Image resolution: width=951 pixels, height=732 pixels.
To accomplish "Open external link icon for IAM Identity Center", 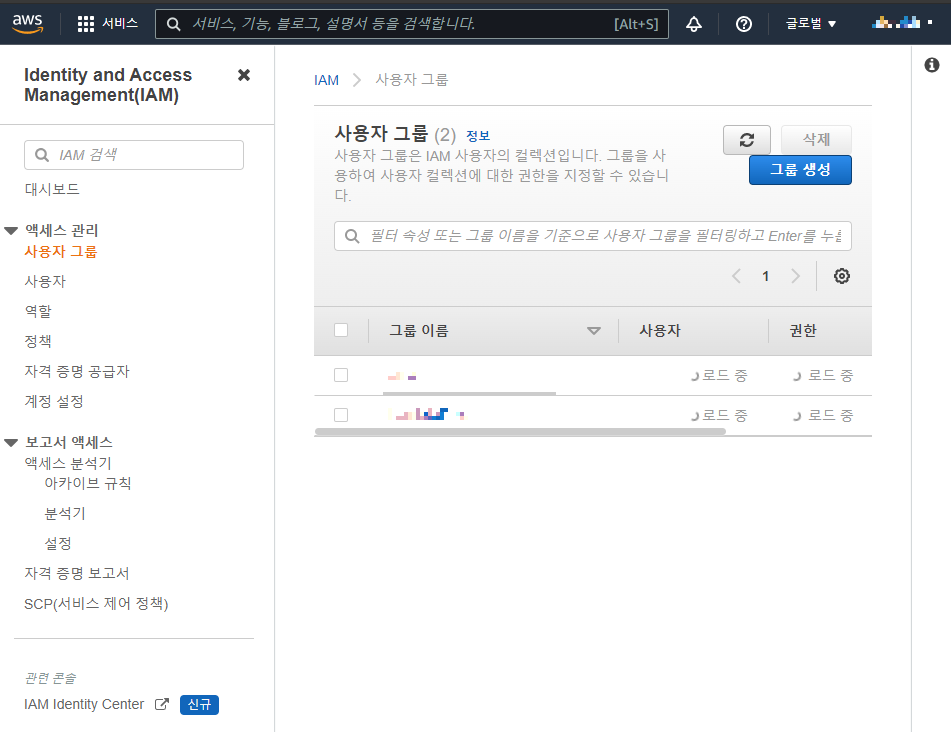I will pyautogui.click(x=162, y=704).
